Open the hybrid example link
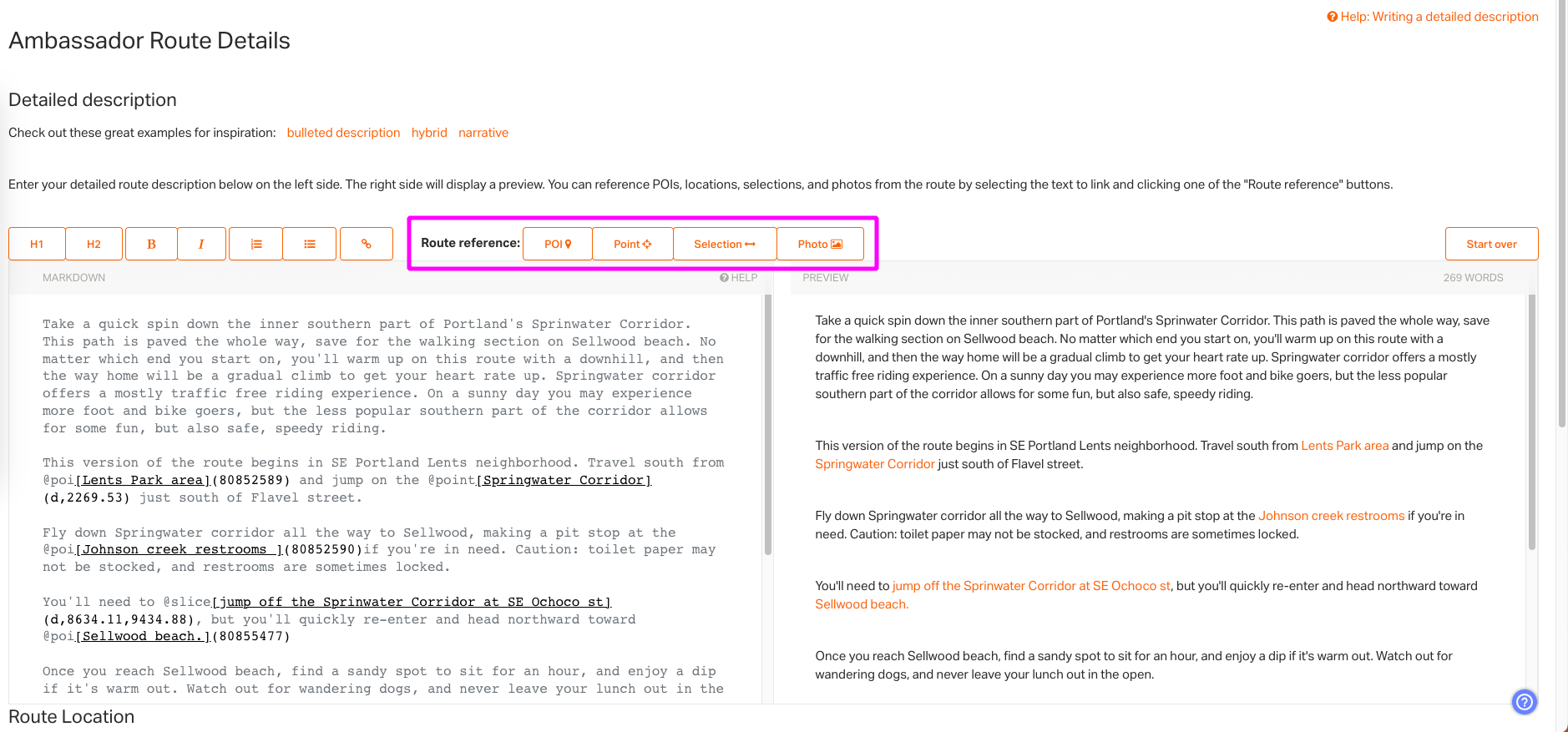 [429, 133]
